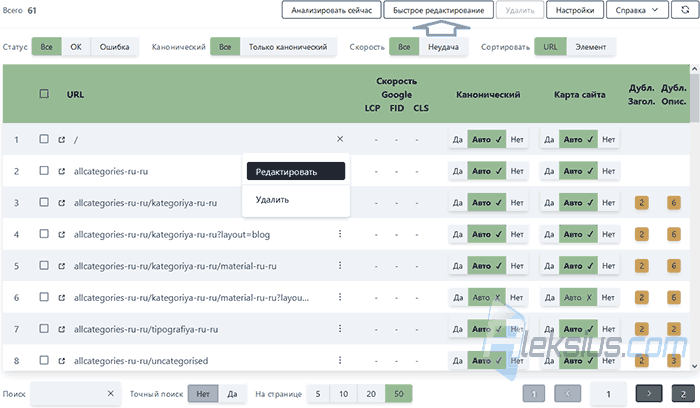The height and width of the screenshot is (408, 700).
Task: Tick checkbox for row 6
Action: (44, 297)
